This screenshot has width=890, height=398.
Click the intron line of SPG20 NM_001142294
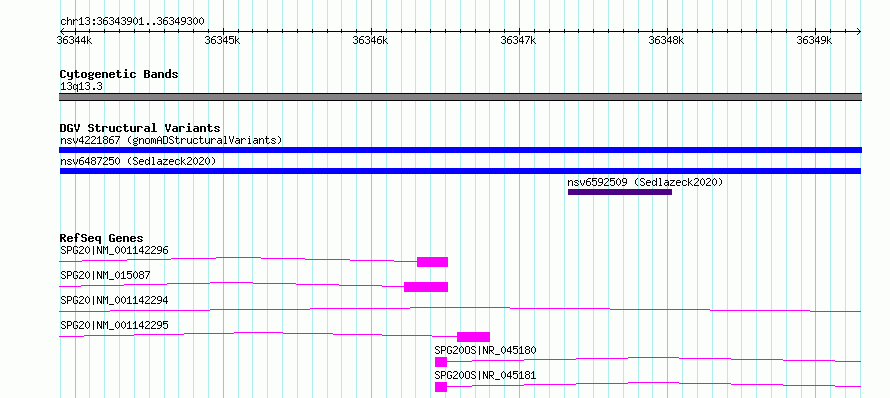point(460,309)
